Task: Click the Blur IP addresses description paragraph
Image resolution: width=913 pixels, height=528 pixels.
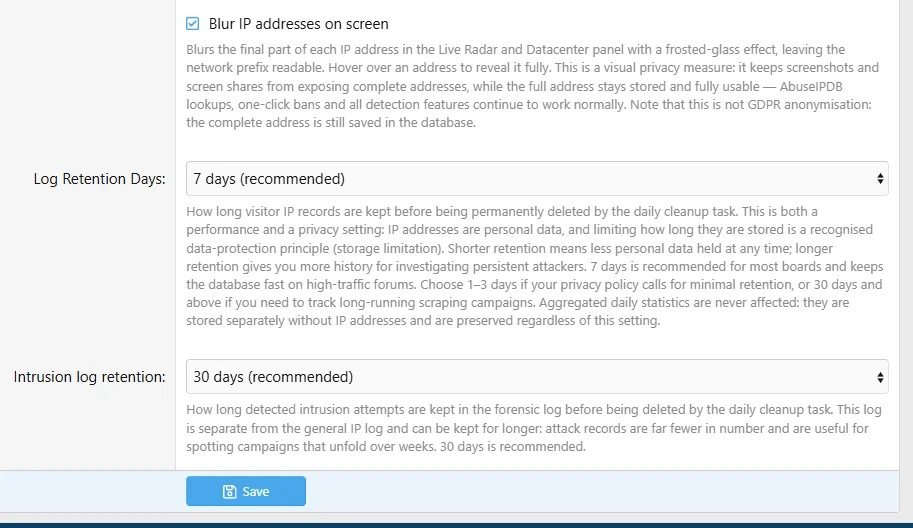Action: click(x=532, y=86)
